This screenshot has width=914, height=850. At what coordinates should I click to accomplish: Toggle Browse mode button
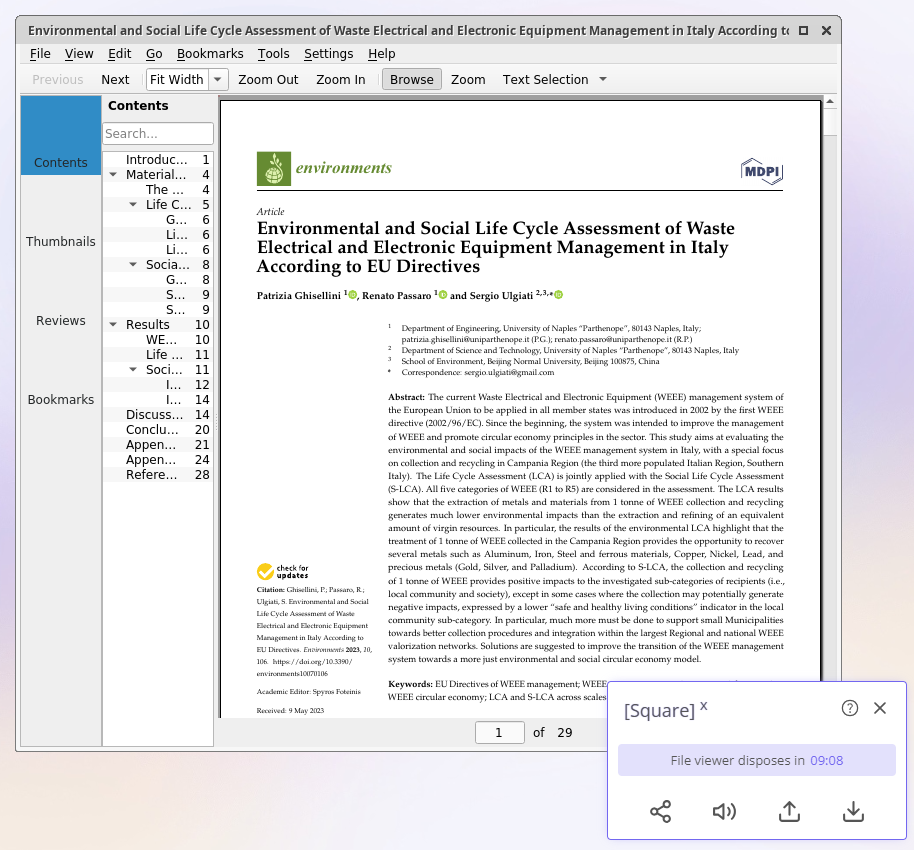click(411, 79)
